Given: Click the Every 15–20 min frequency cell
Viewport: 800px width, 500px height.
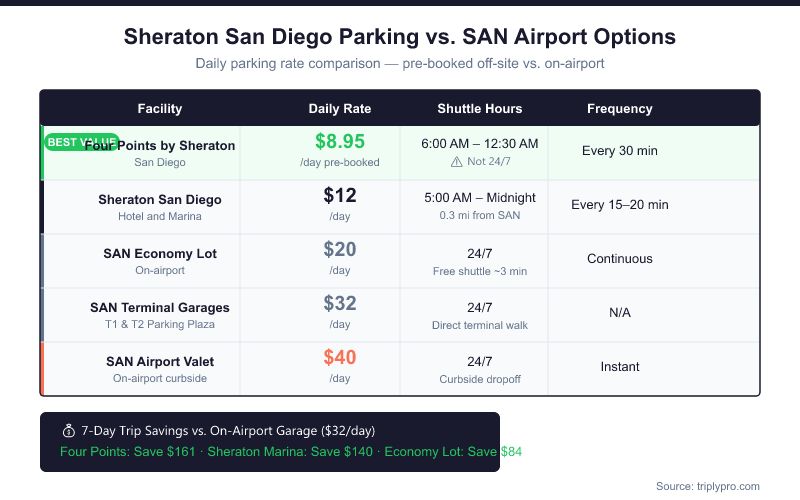Looking at the screenshot, I should (x=620, y=205).
